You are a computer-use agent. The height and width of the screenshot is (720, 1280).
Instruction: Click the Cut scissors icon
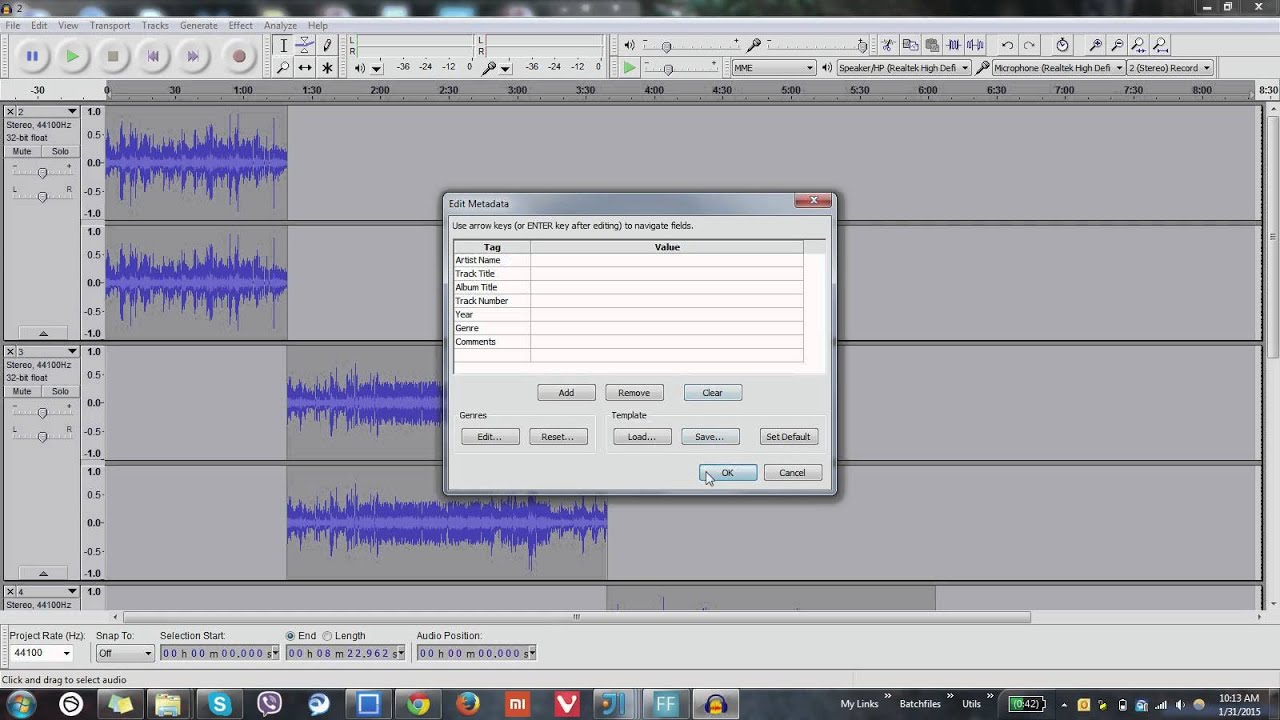click(x=887, y=45)
